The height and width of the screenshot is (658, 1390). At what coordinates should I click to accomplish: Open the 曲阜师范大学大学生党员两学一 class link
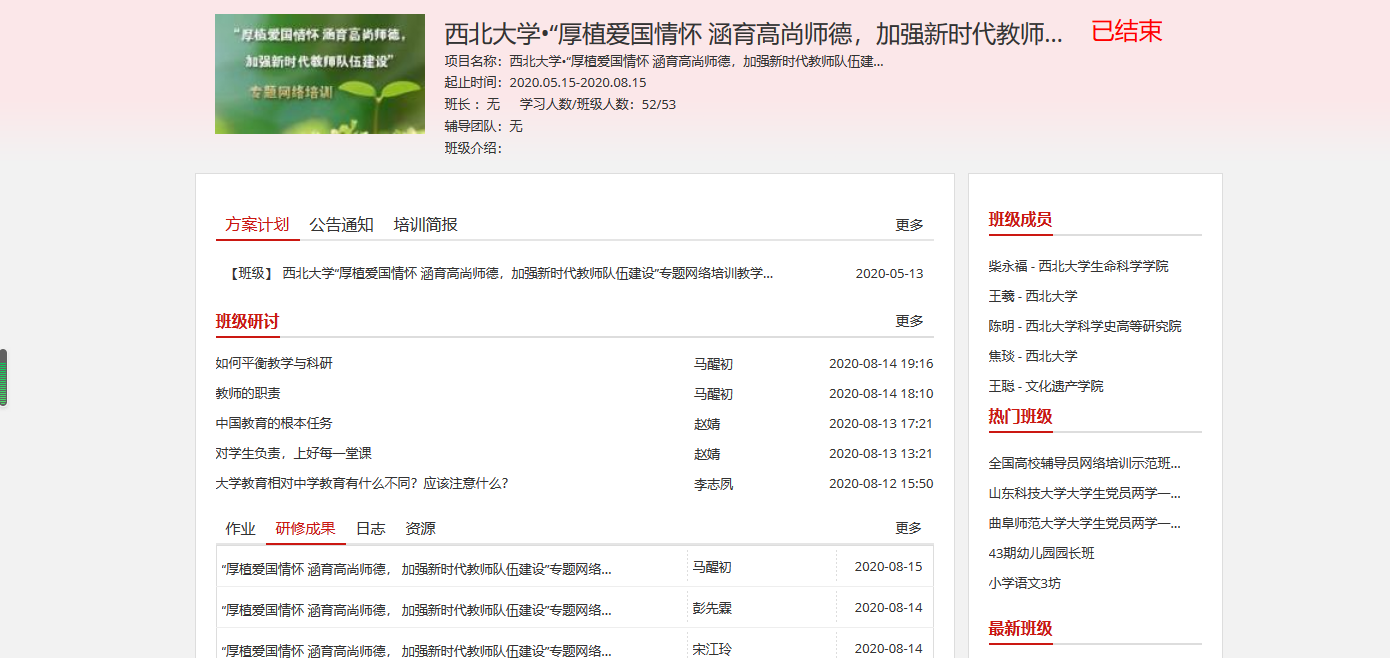pos(1085,524)
